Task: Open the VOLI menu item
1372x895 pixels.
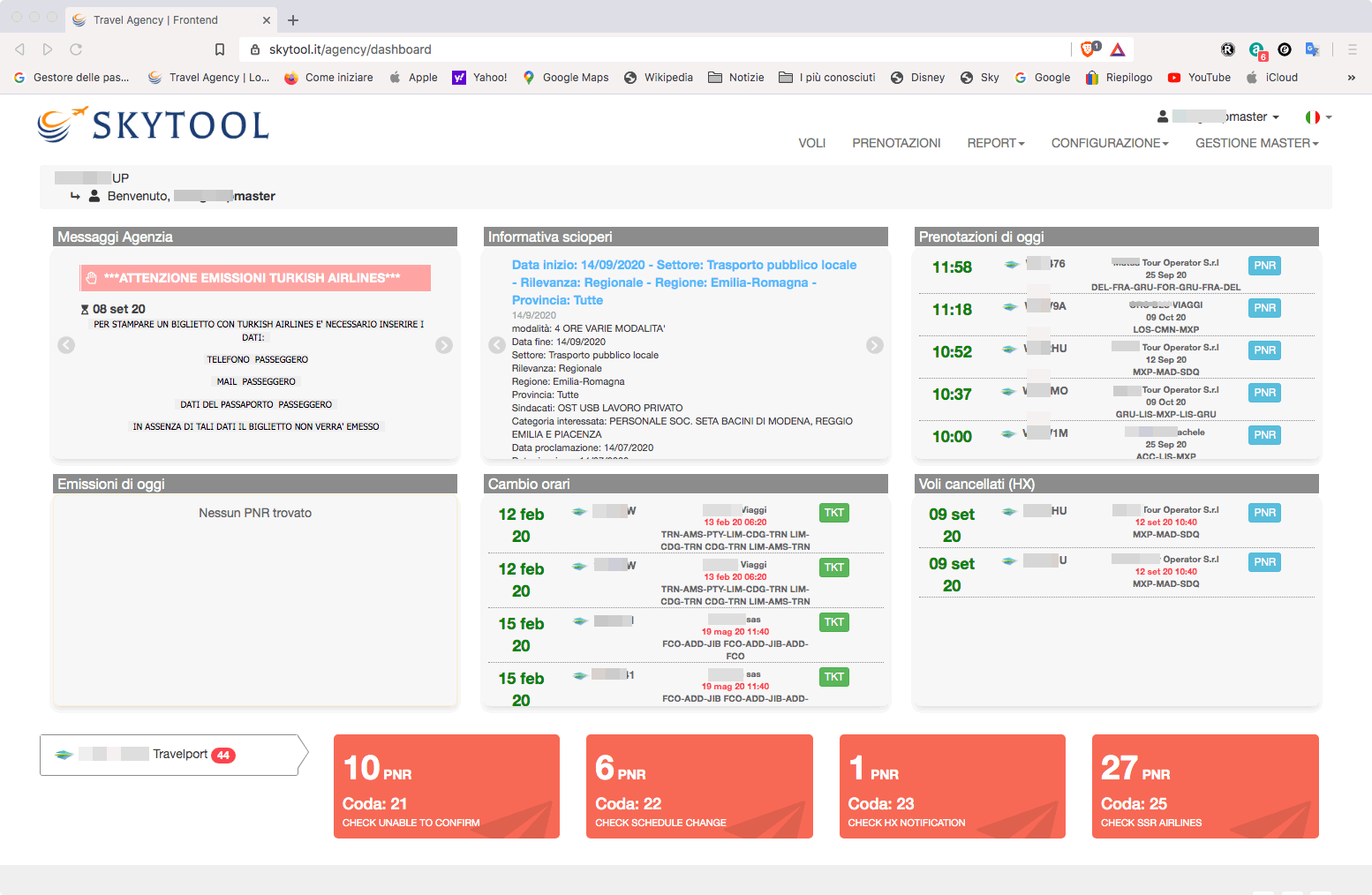Action: point(811,143)
